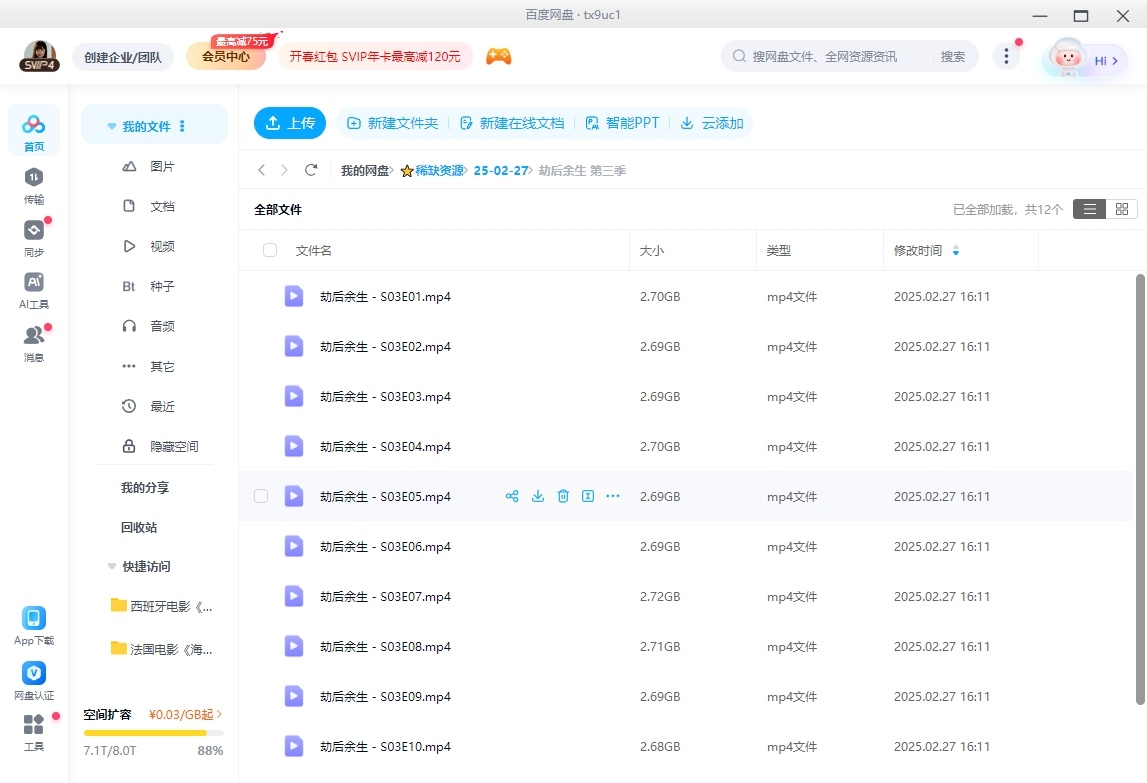Click the 上传 upload button
The image size is (1147, 783).
pyautogui.click(x=289, y=122)
